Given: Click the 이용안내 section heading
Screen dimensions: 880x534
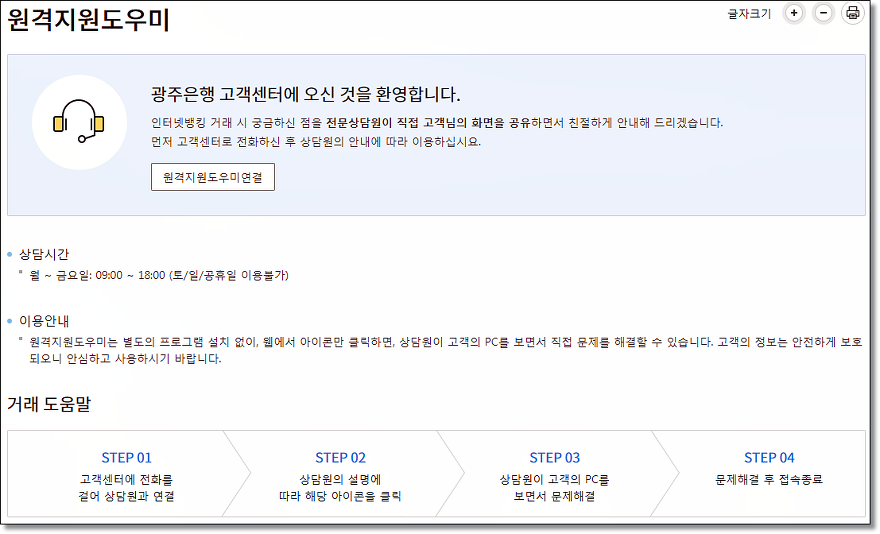Looking at the screenshot, I should tap(44, 321).
